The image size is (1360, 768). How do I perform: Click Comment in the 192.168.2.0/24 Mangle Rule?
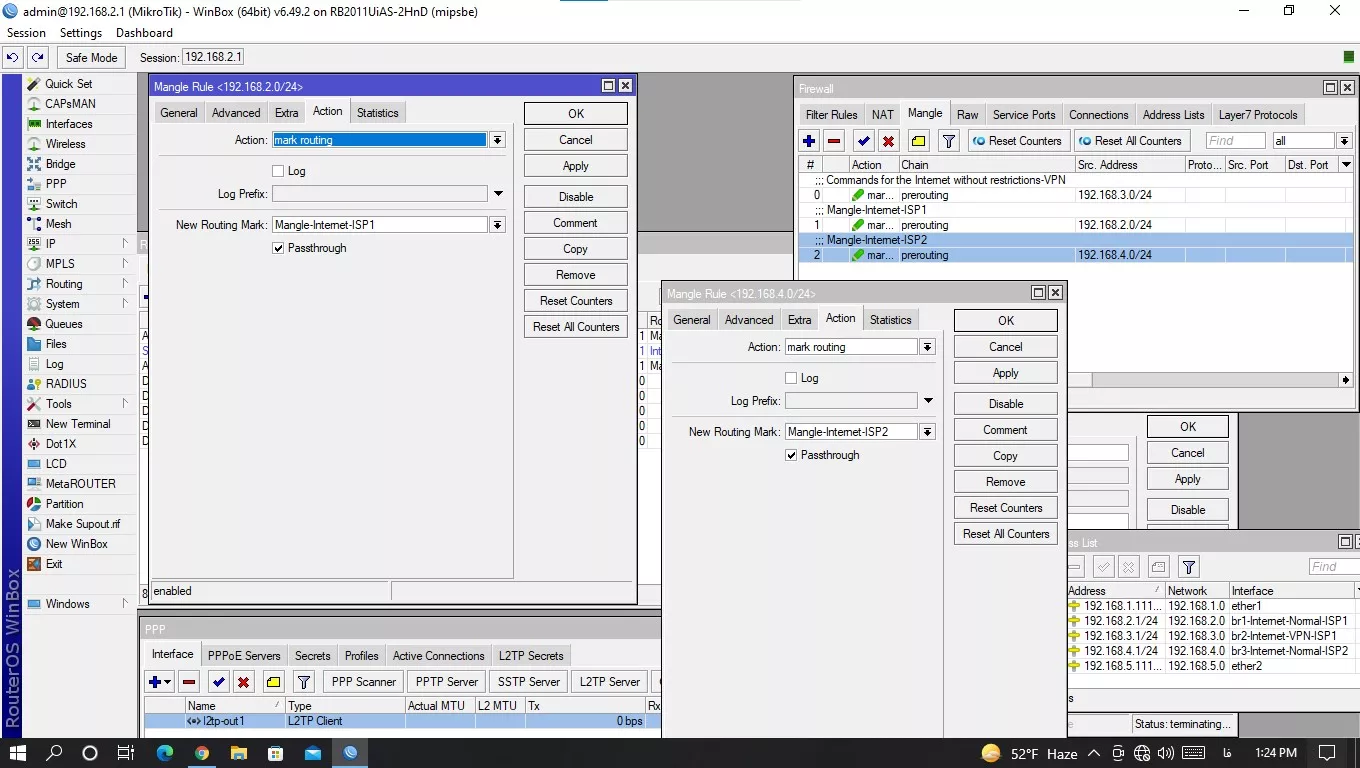(x=576, y=223)
